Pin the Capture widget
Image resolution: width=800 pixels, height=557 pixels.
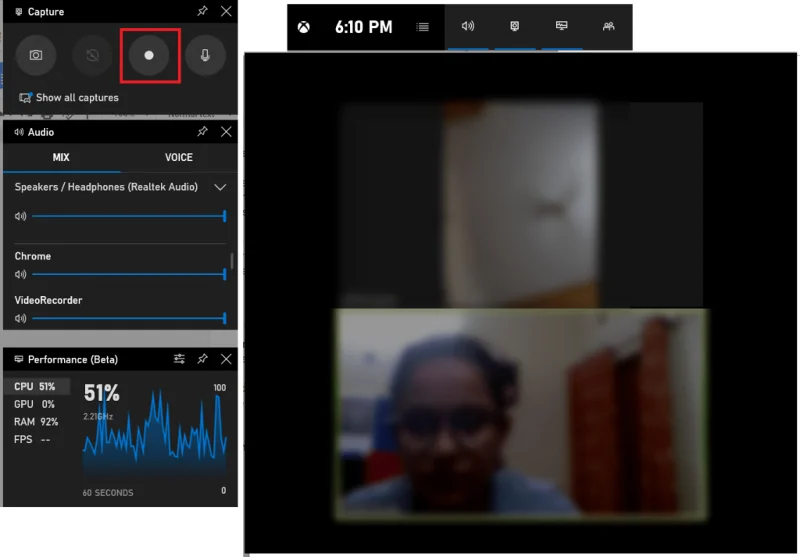[202, 11]
